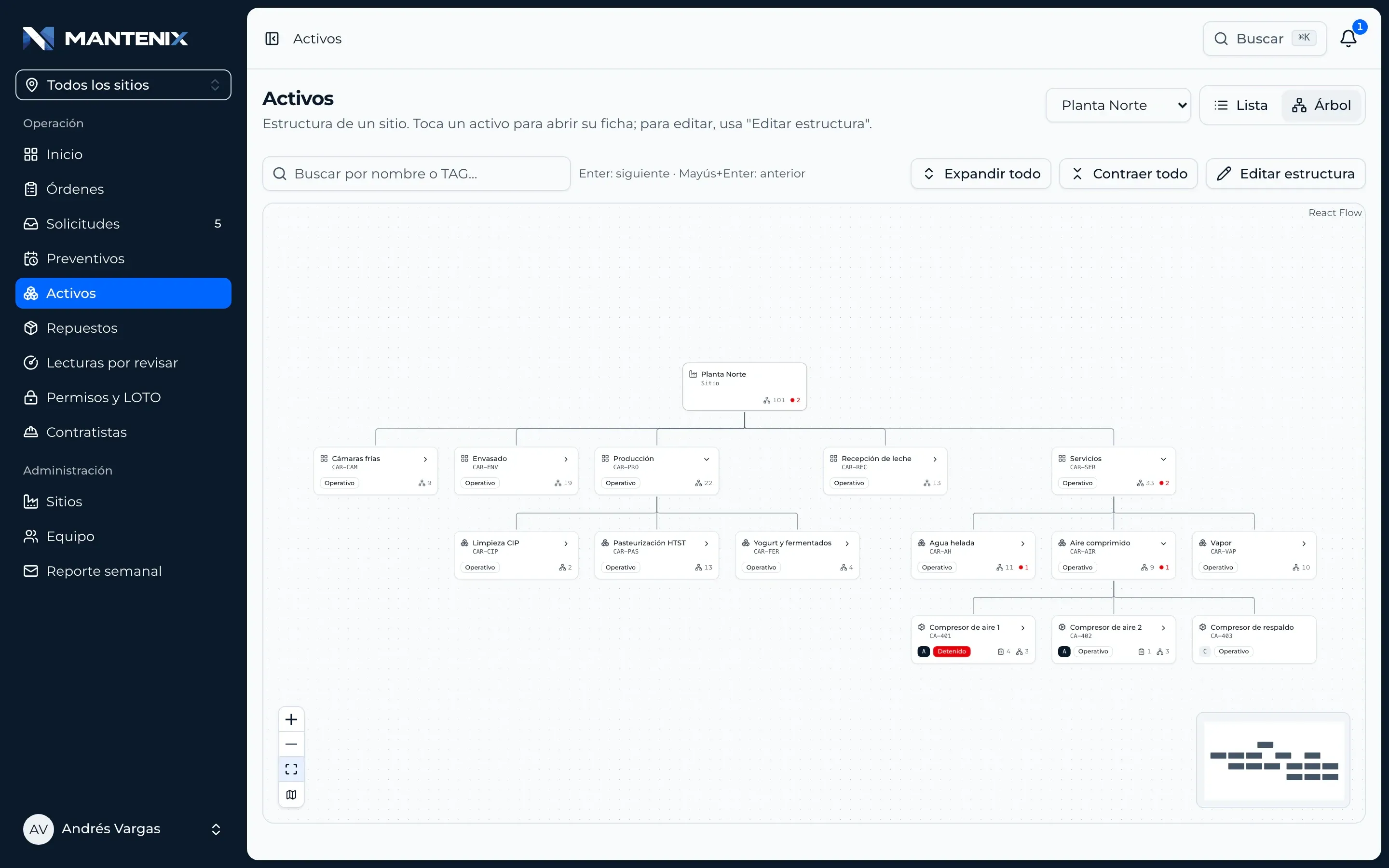Viewport: 1389px width, 868px height.
Task: Collapse the Producción node chevron
Action: click(707, 459)
